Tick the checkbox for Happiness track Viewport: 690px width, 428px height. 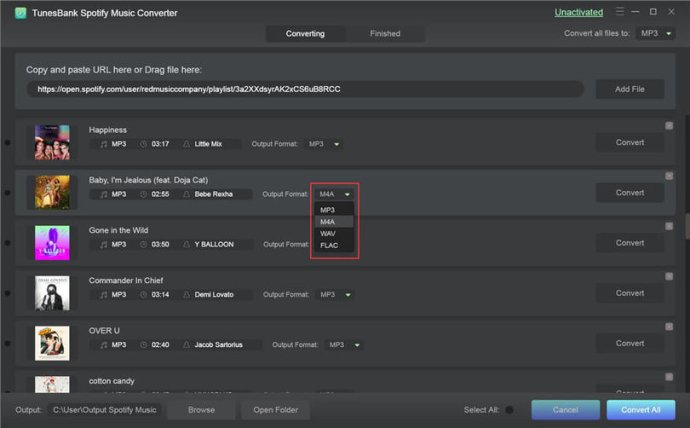(x=669, y=126)
